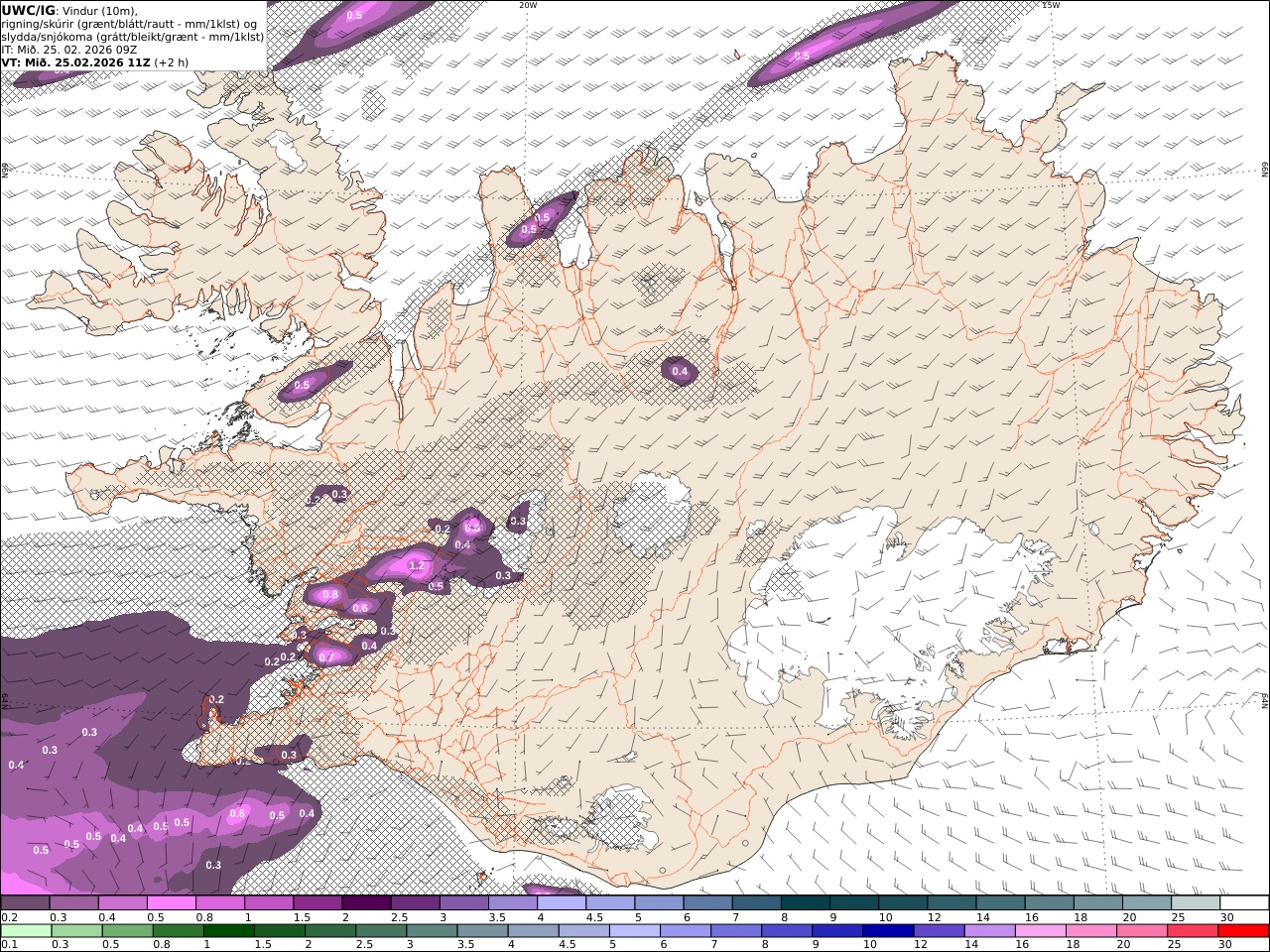This screenshot has width=1270, height=952.
Task: Click lower scale swatch between 5 and 6
Action: [x=635, y=931]
